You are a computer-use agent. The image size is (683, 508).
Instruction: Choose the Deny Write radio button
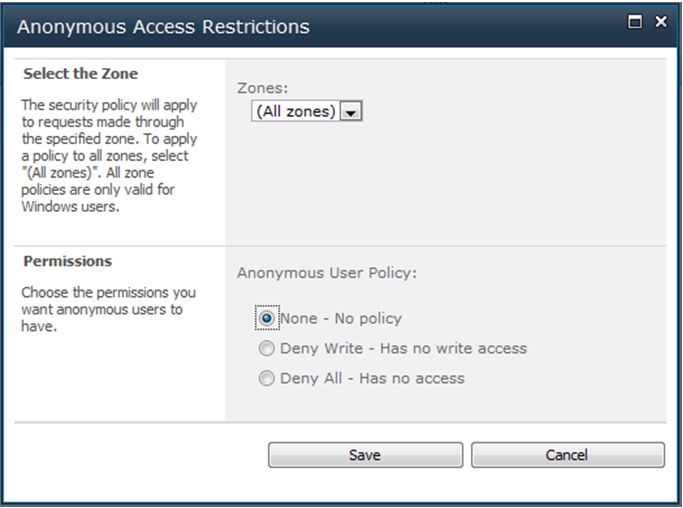point(267,348)
